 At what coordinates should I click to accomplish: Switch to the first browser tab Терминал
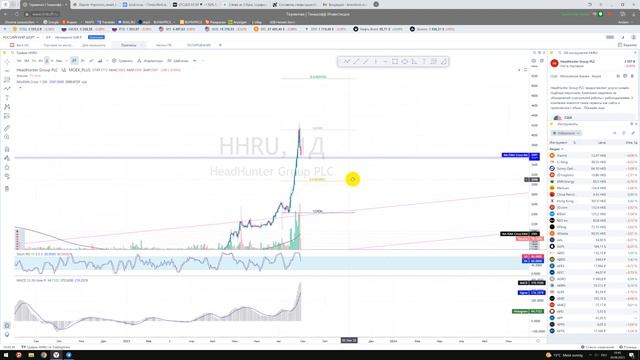(45, 4)
